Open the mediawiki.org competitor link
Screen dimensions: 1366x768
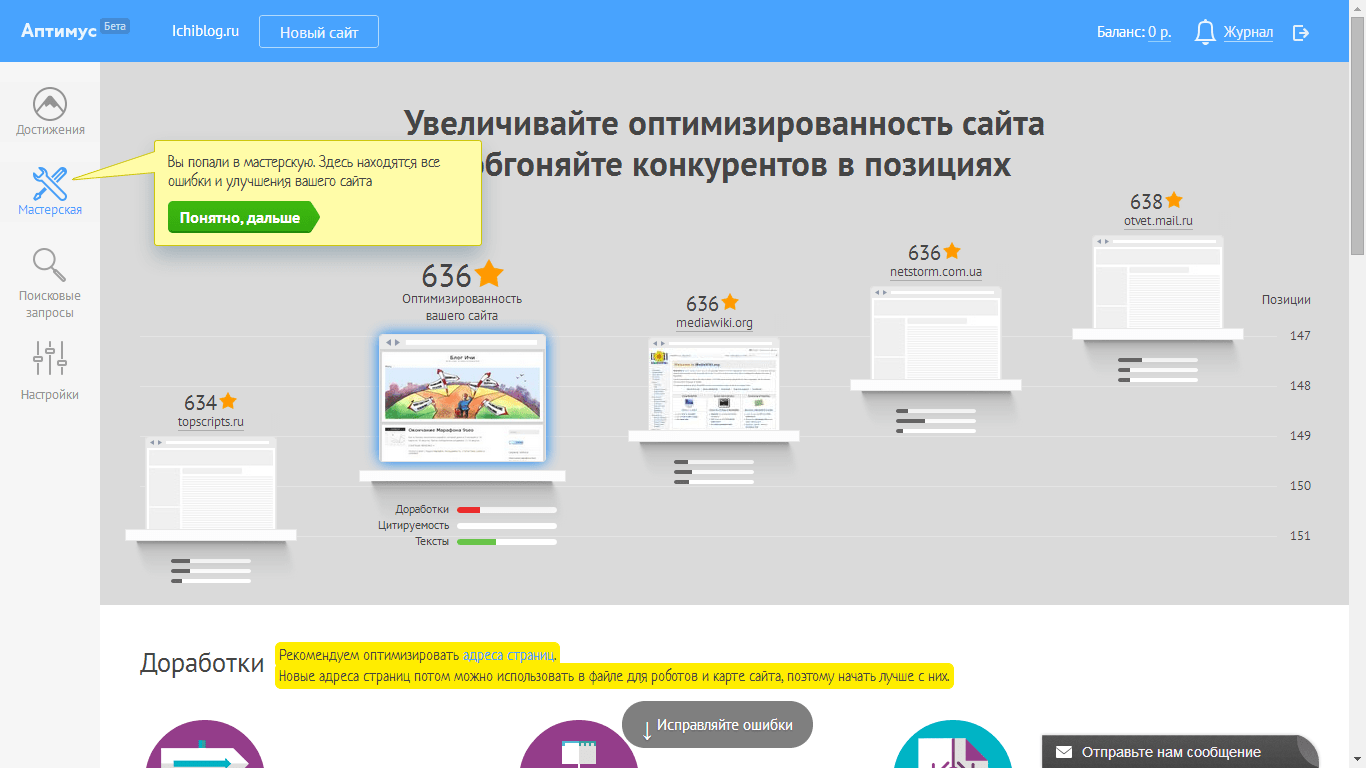(714, 323)
